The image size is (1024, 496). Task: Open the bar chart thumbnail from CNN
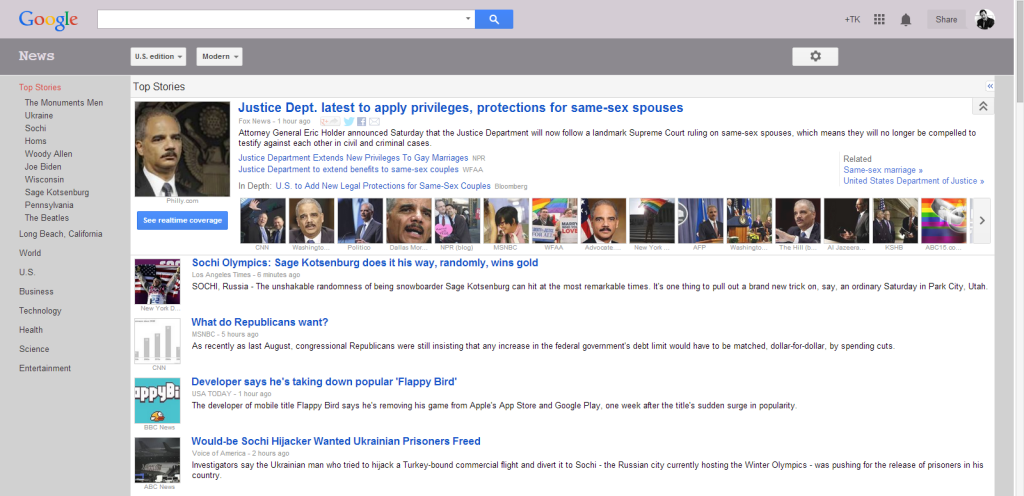coord(157,341)
